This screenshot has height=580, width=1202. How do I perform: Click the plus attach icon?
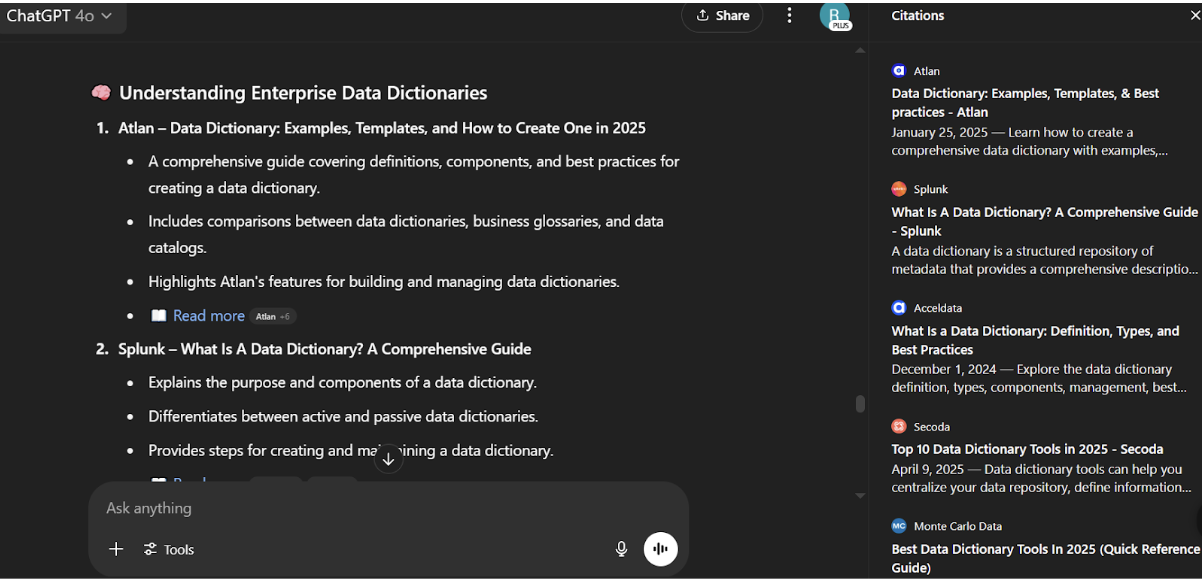pos(116,549)
